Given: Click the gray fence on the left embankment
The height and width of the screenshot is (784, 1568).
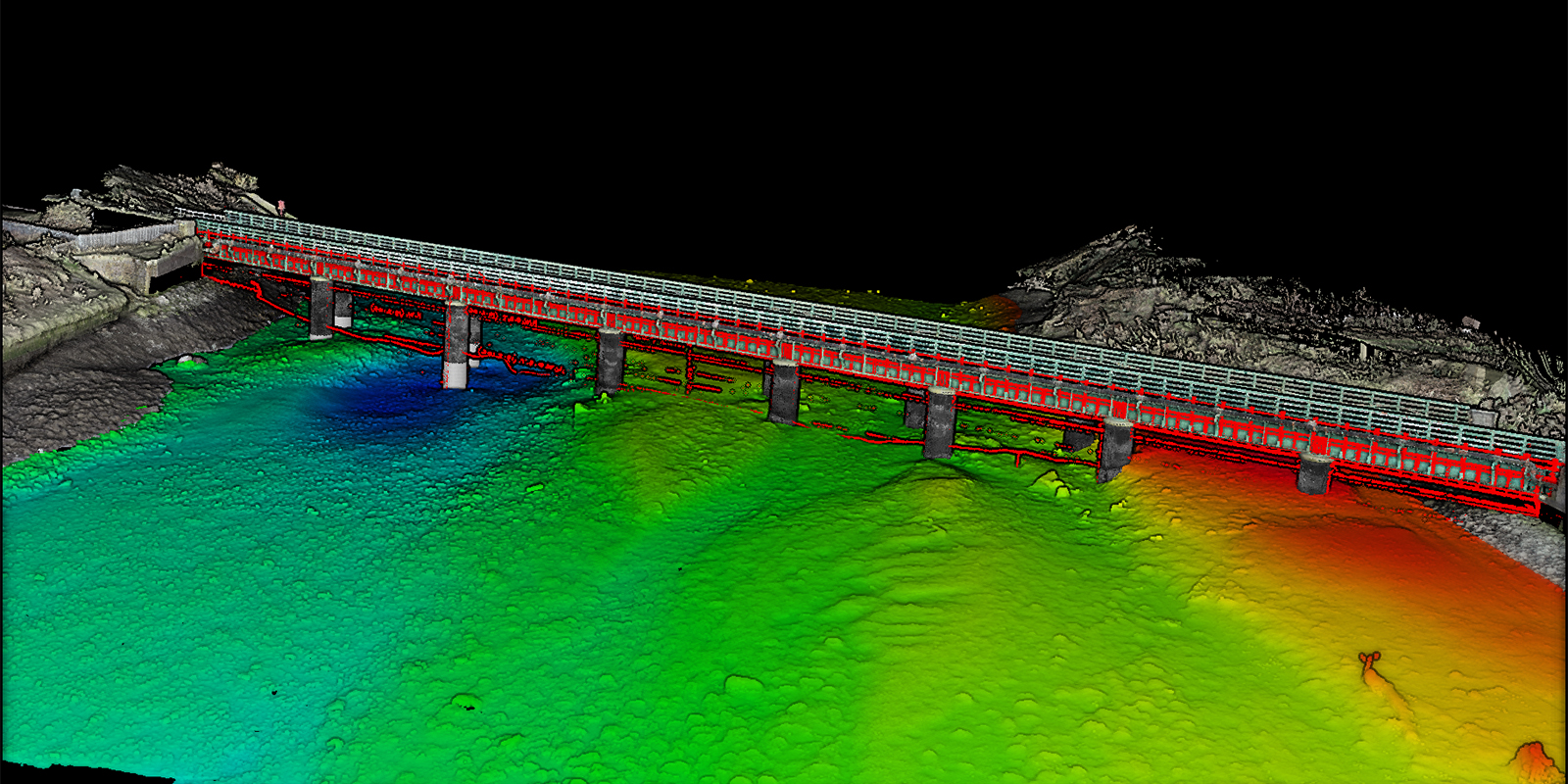Looking at the screenshot, I should point(127,236).
